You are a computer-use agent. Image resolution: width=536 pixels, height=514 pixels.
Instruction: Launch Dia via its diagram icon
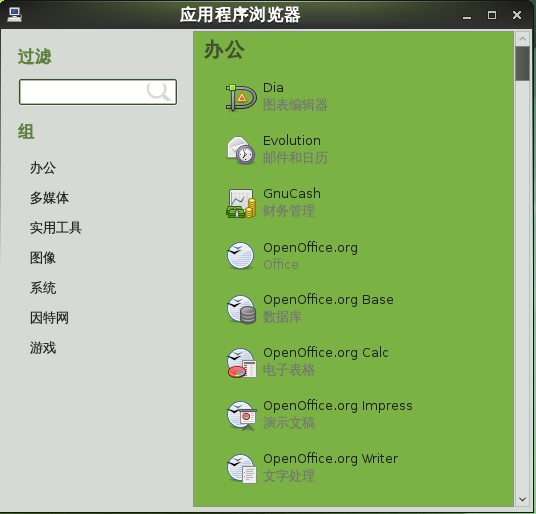click(x=241, y=97)
